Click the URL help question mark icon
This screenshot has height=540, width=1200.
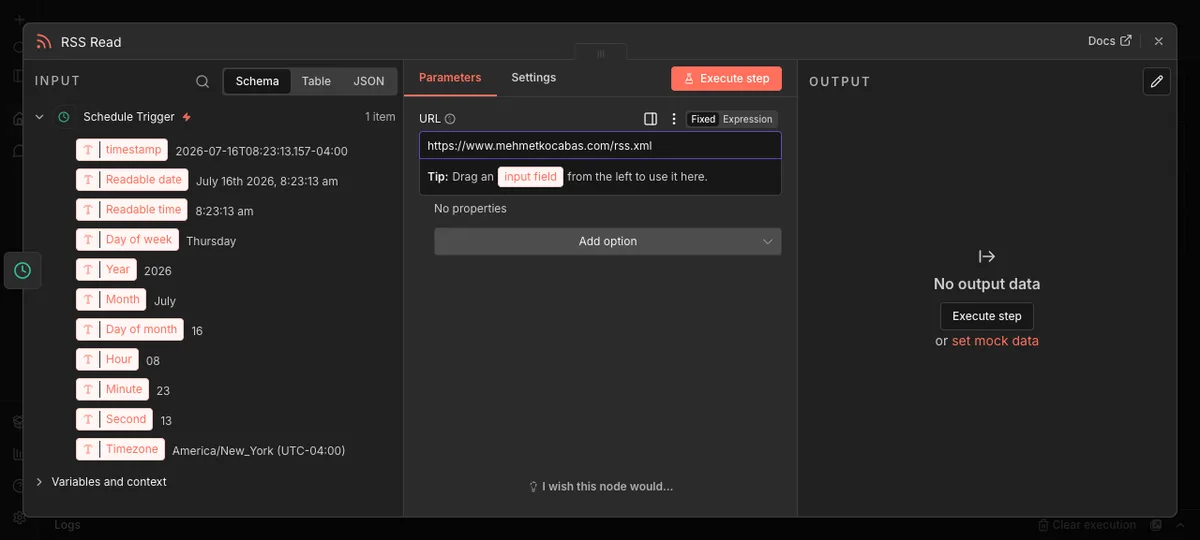pos(450,119)
